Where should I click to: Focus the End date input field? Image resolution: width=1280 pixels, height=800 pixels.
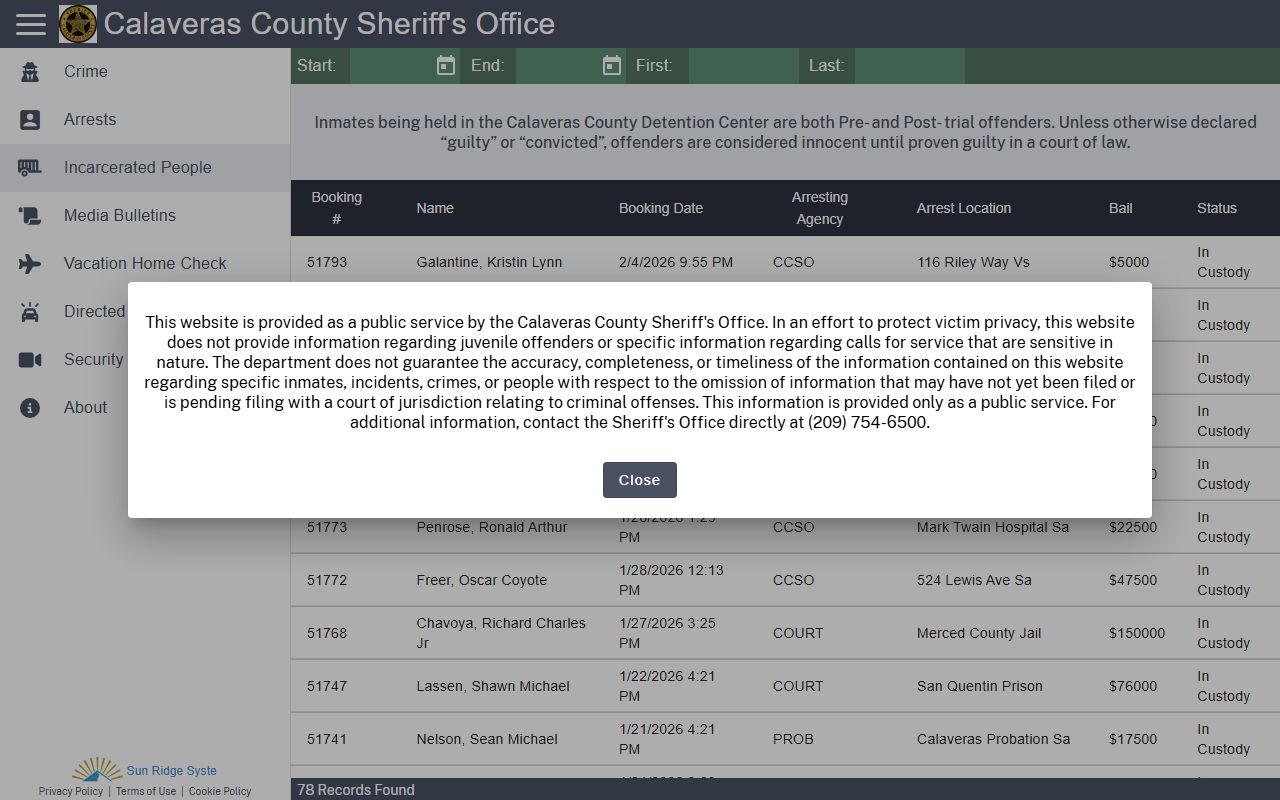[558, 66]
